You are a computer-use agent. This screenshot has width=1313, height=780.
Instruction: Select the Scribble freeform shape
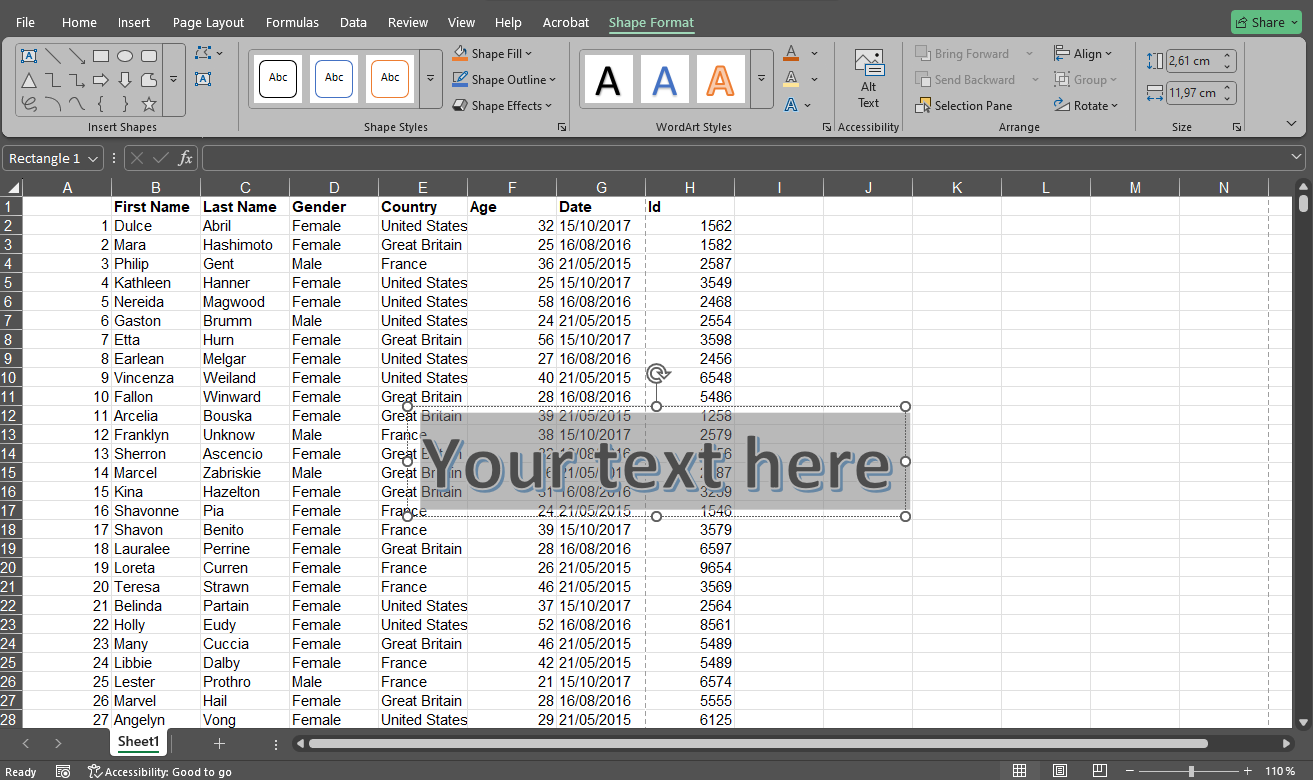click(29, 104)
